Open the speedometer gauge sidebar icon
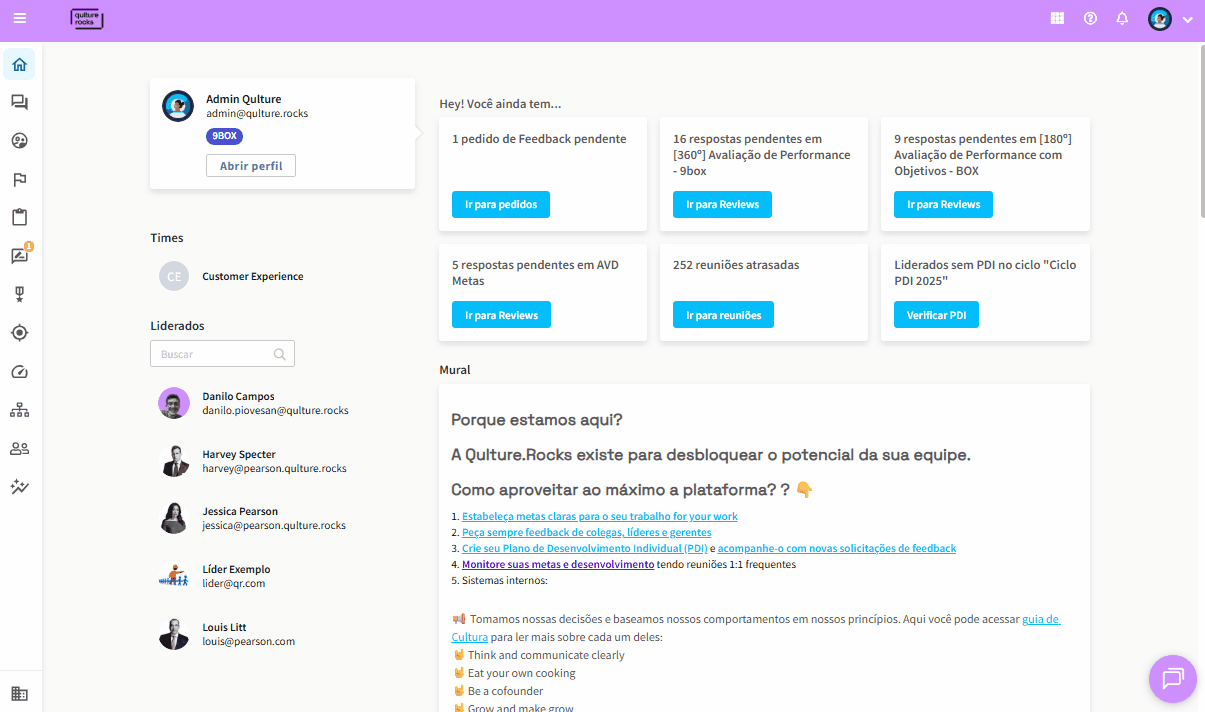 coord(19,372)
